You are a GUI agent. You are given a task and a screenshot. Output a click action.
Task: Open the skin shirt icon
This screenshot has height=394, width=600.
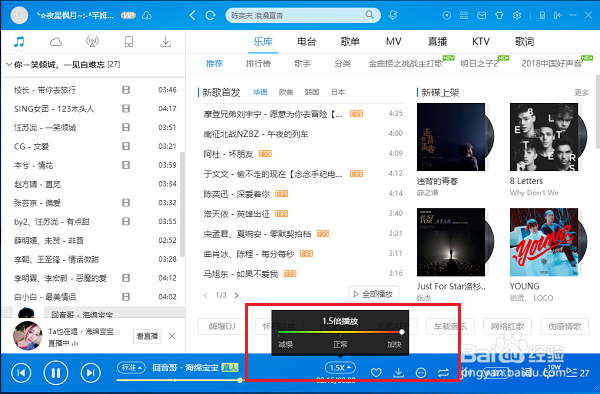(499, 15)
